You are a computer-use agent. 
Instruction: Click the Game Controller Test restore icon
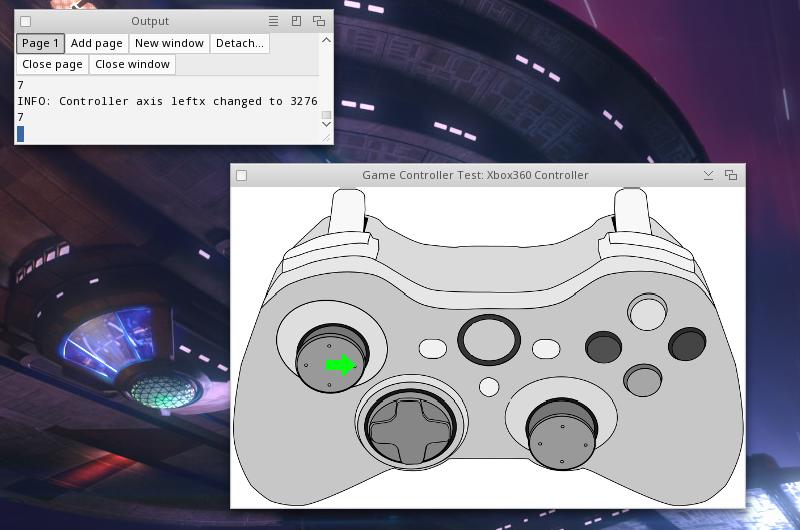pyautogui.click(x=731, y=175)
